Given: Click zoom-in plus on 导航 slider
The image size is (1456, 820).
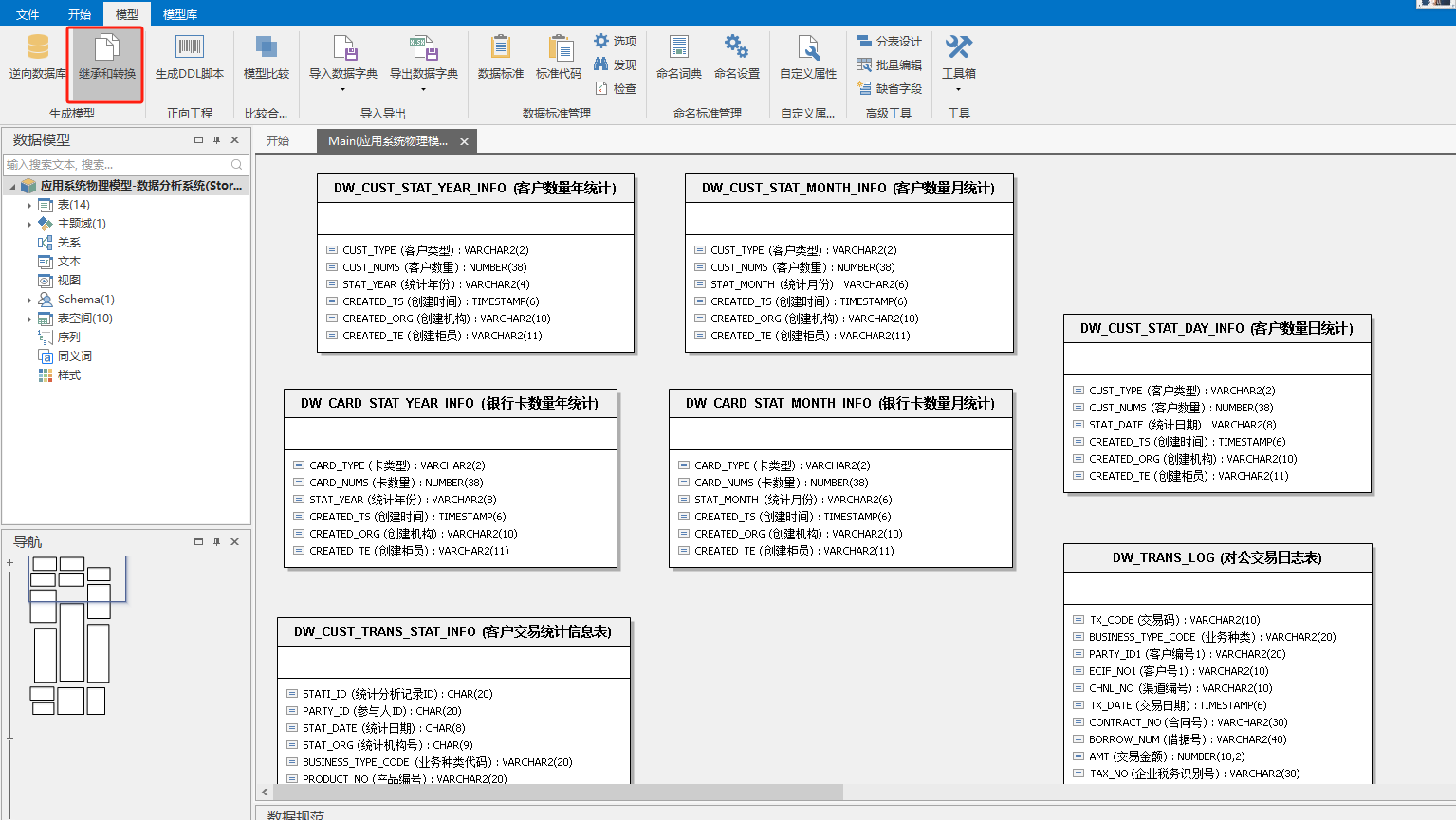Looking at the screenshot, I should coord(9,563).
